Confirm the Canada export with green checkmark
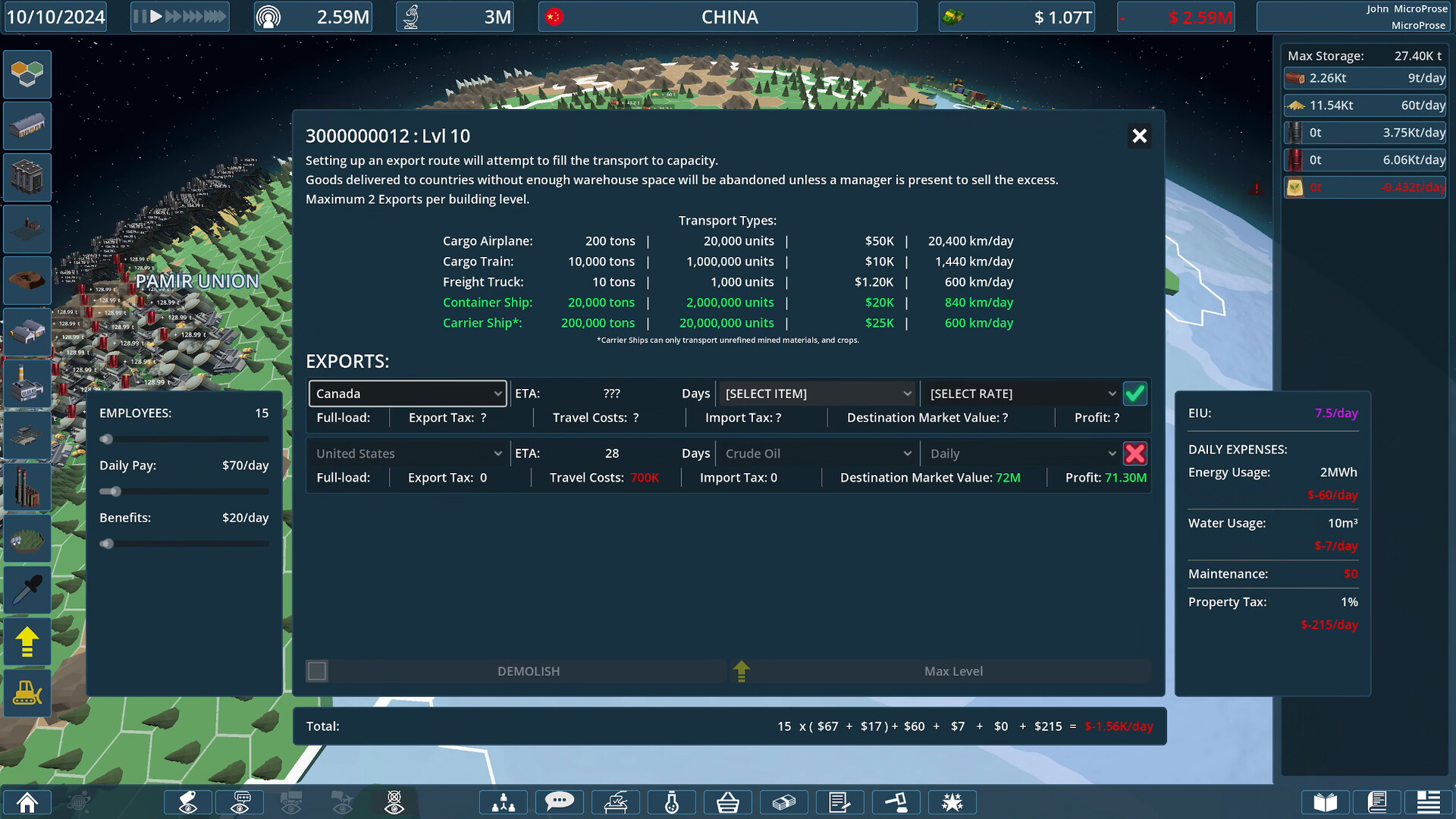The image size is (1456, 819). click(1134, 393)
